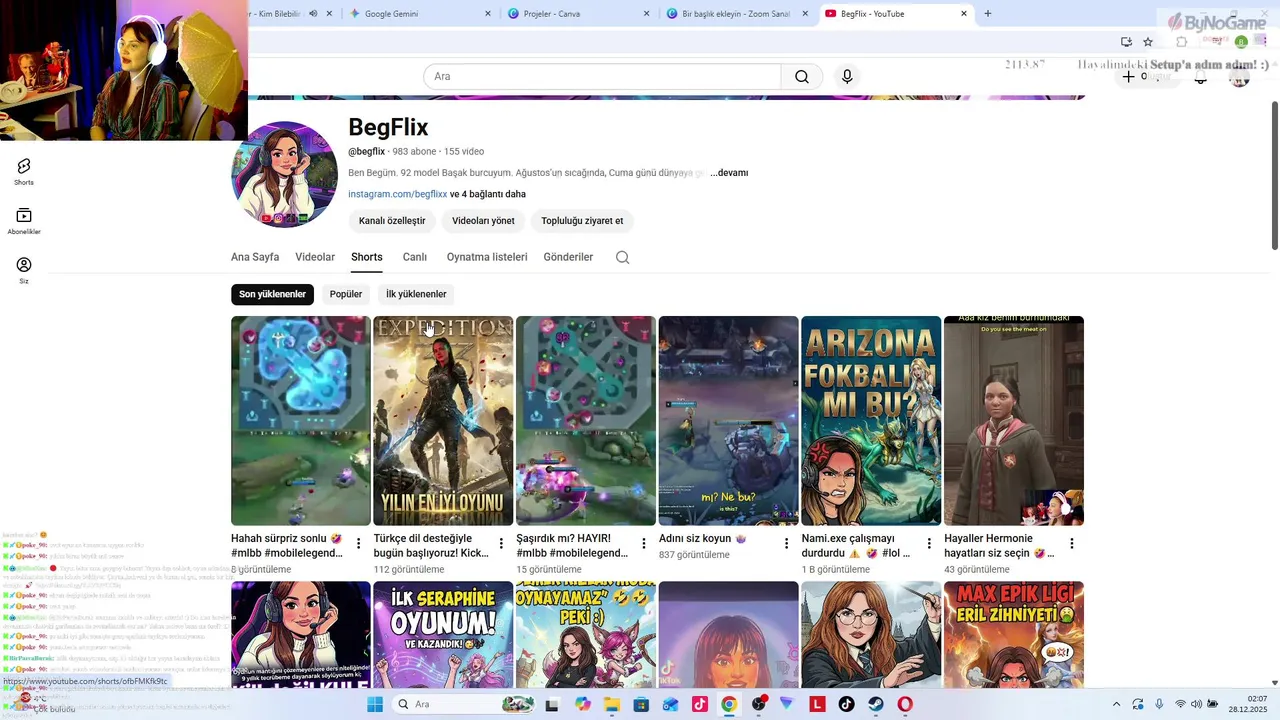
Task: Open the red L app in taskbar
Action: (817, 704)
